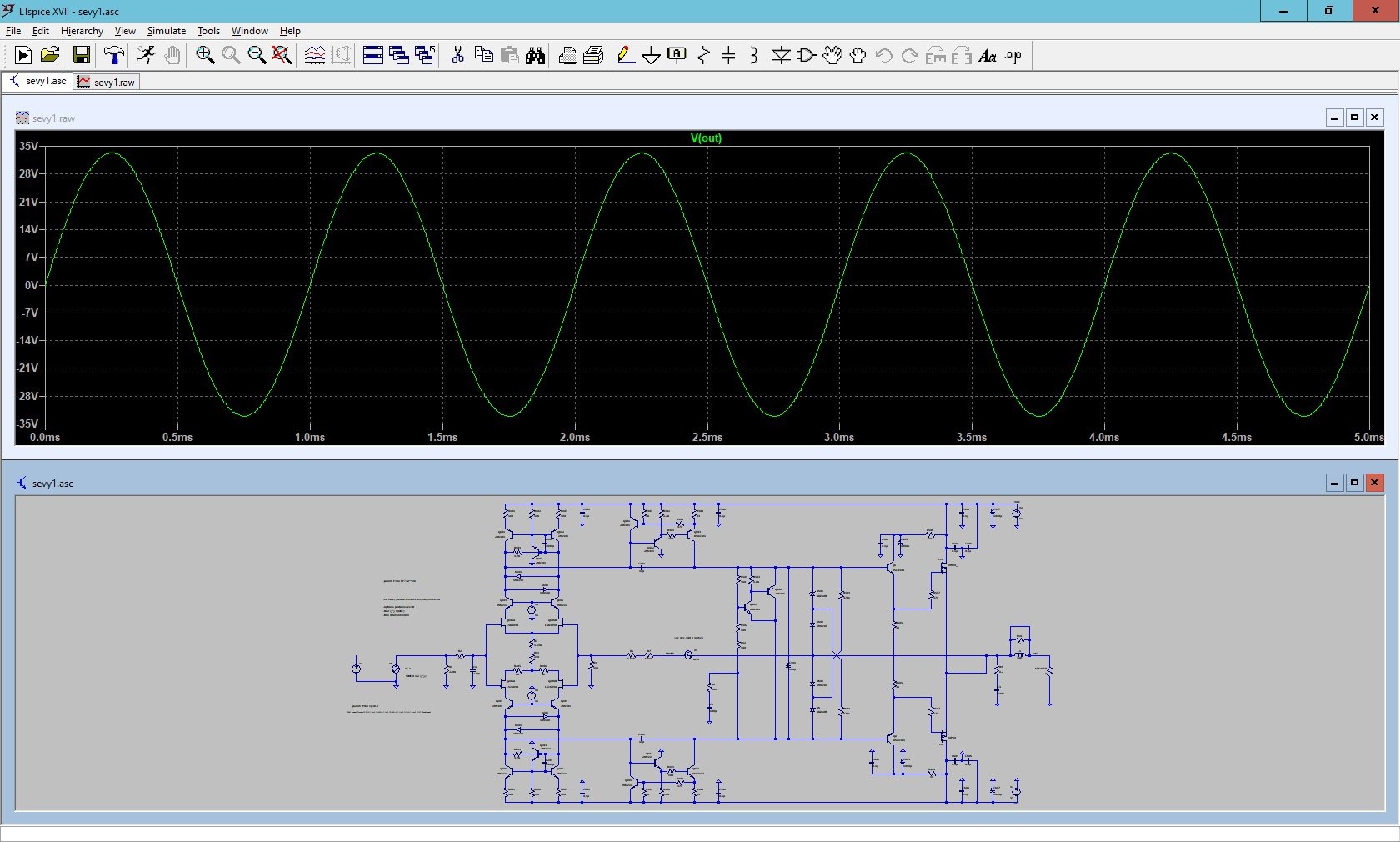
Task: Maximize the sevy1.raw plot window
Action: click(x=1354, y=118)
